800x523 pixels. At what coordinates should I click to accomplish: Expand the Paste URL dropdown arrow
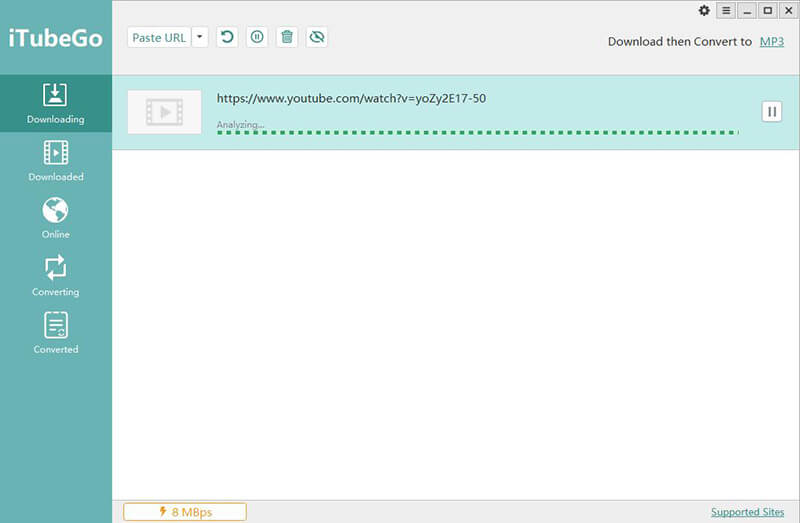coord(200,37)
